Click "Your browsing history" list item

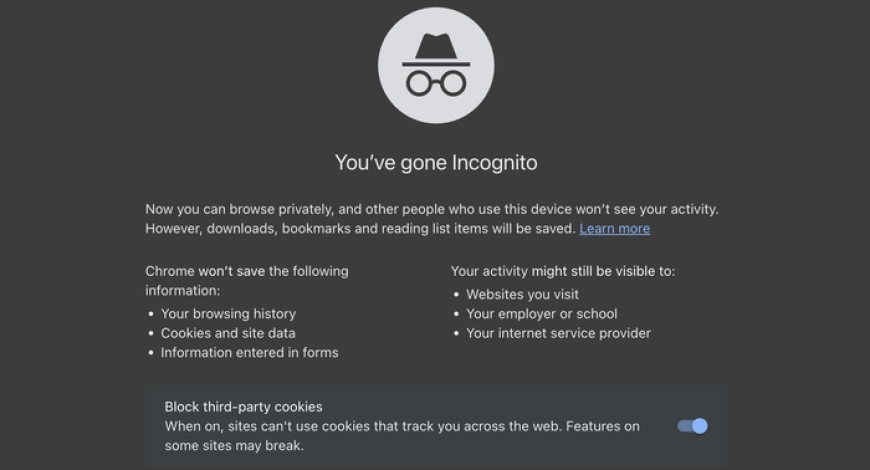click(x=228, y=314)
